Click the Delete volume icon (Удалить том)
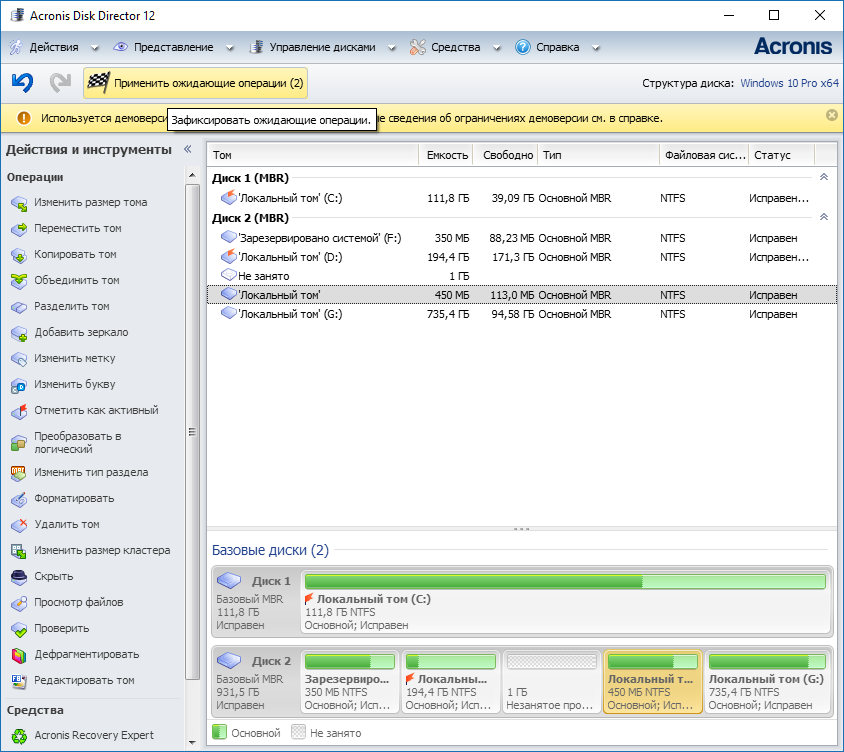This screenshot has width=844, height=752. click(x=19, y=525)
